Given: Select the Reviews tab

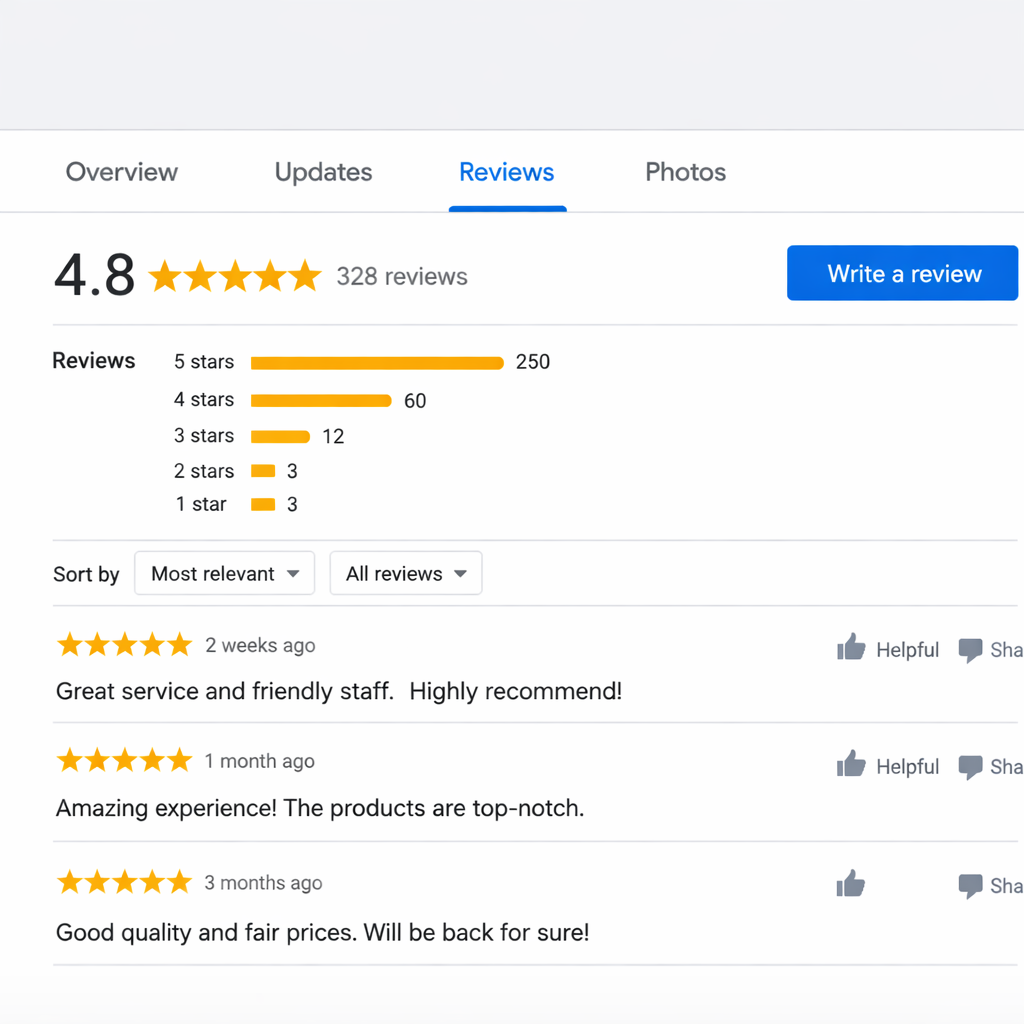Looking at the screenshot, I should [x=506, y=172].
